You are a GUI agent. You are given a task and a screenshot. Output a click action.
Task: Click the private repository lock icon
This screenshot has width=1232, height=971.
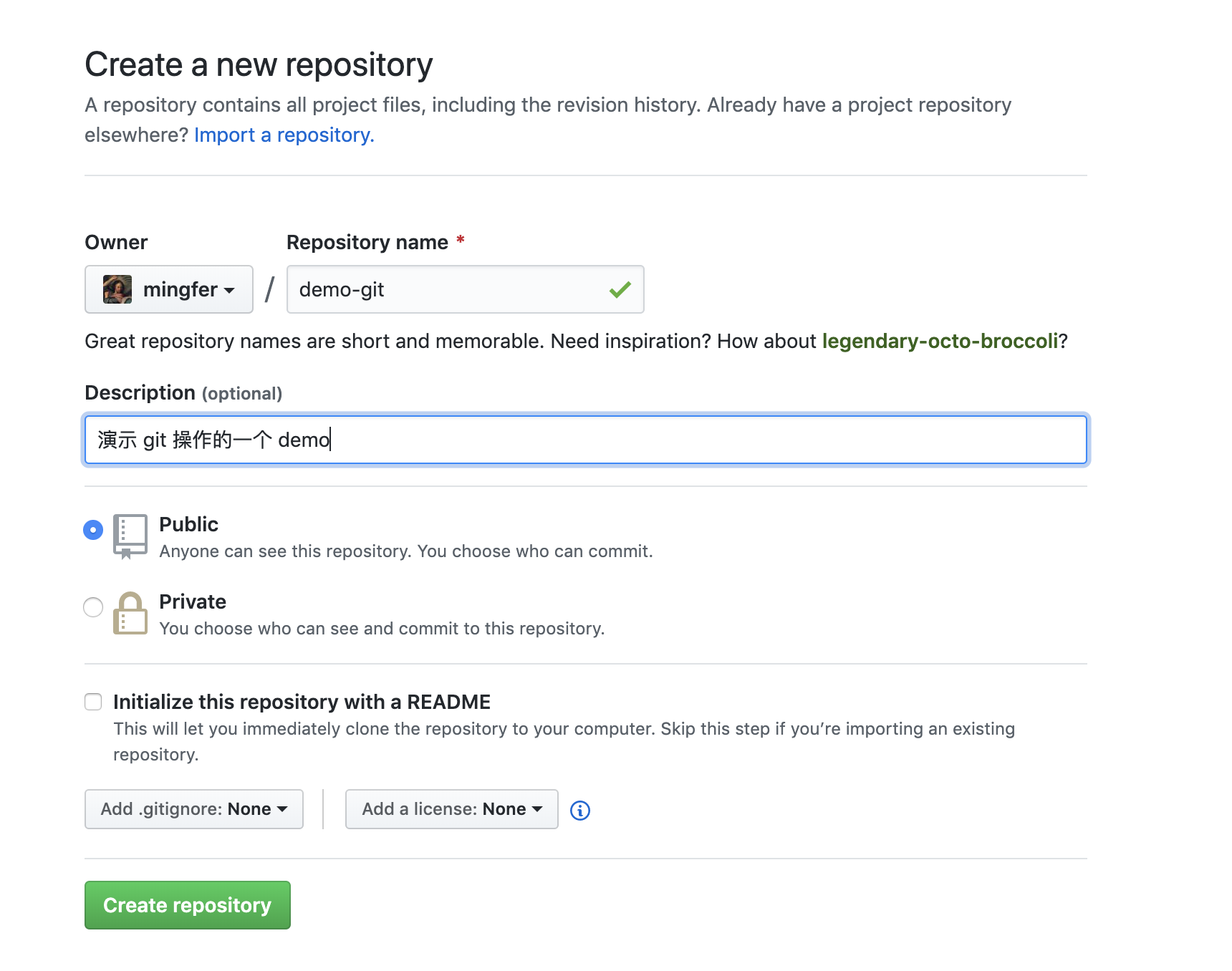(x=130, y=613)
